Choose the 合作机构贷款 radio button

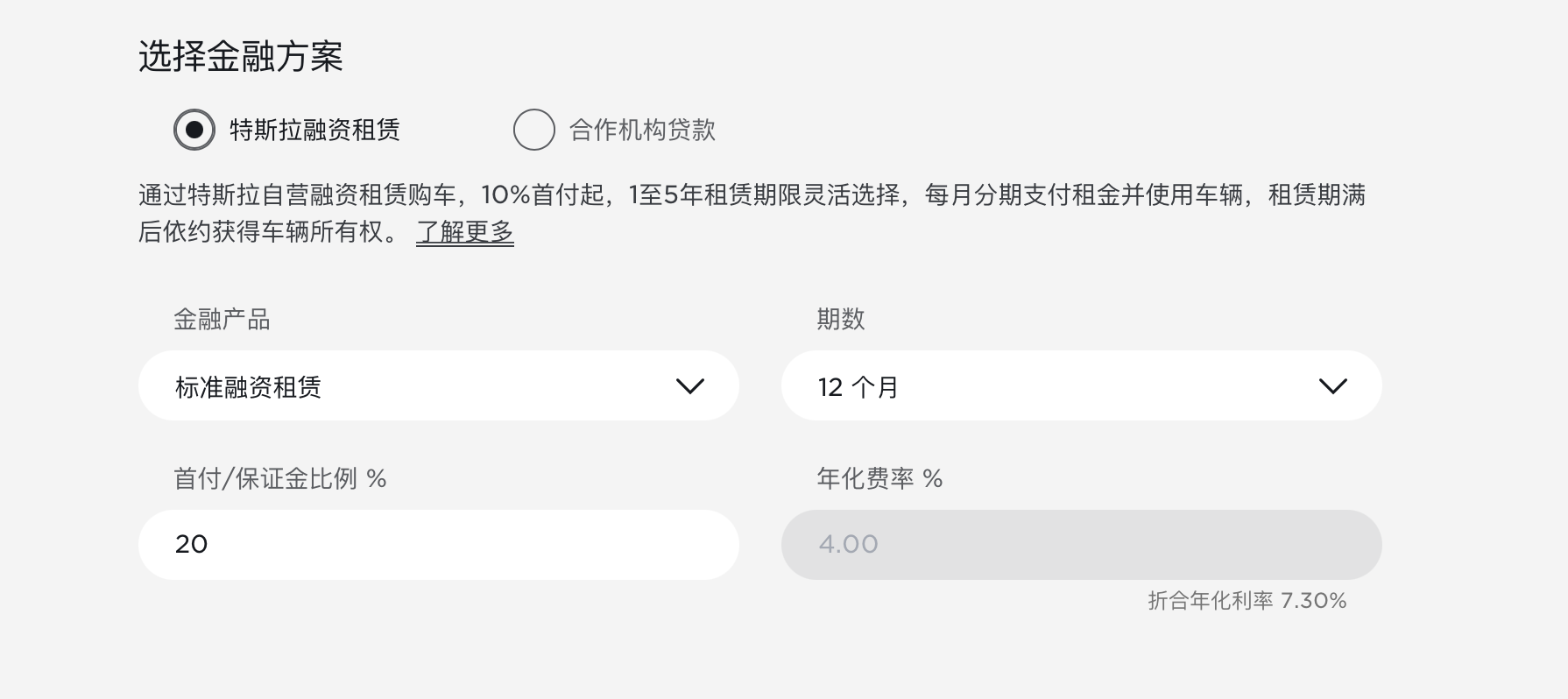click(533, 130)
